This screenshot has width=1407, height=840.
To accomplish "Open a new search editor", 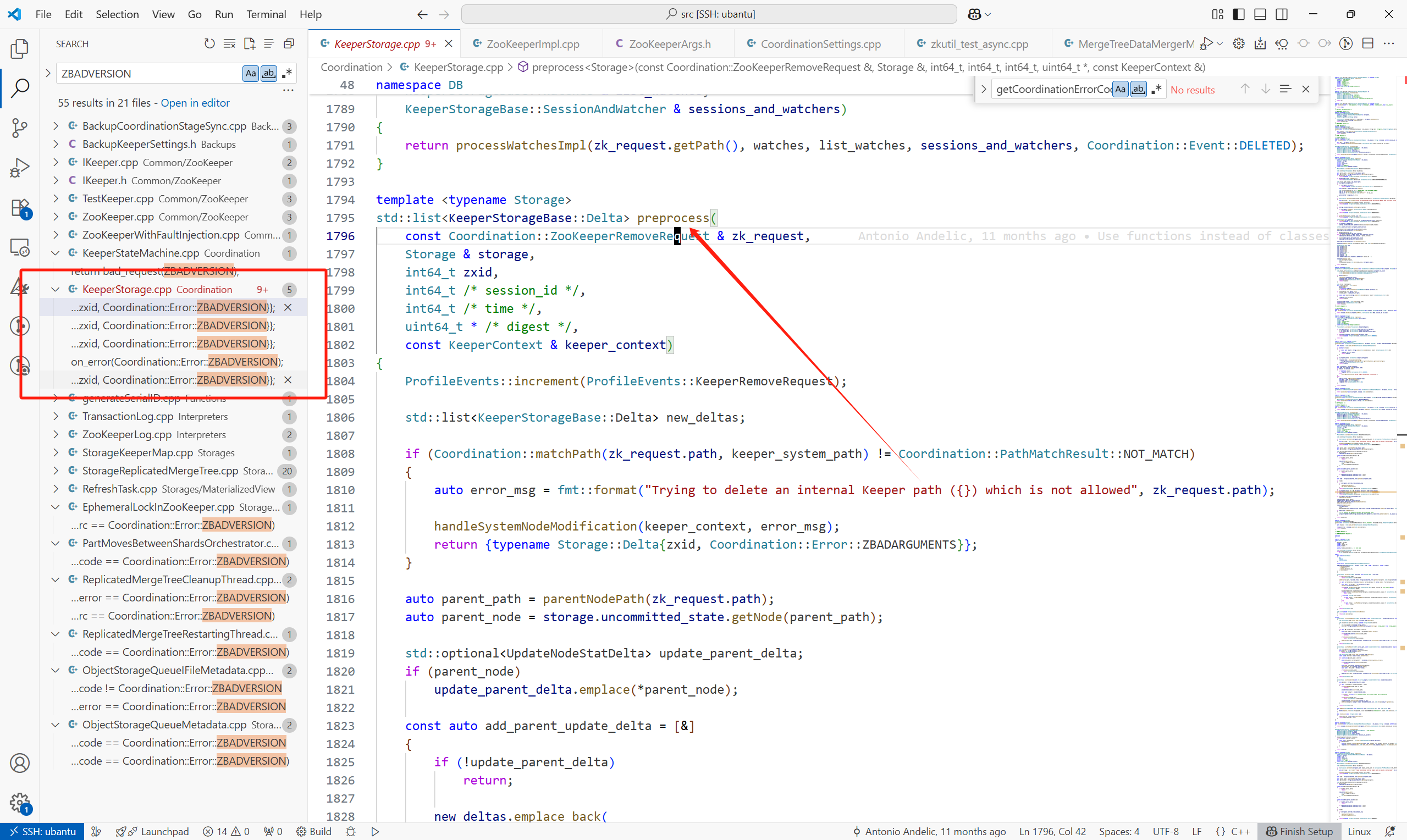I will point(249,43).
